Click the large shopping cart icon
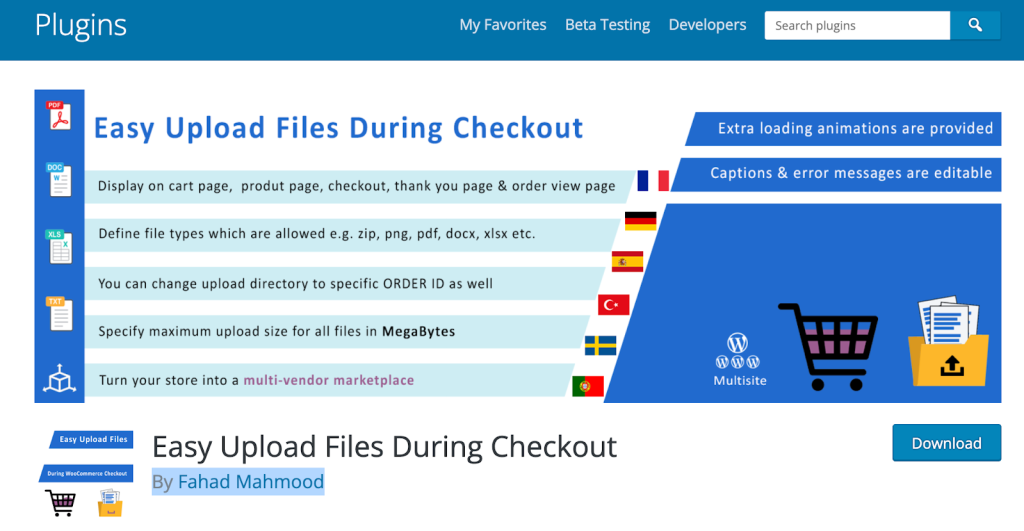Image resolution: width=1024 pixels, height=531 pixels. point(829,347)
